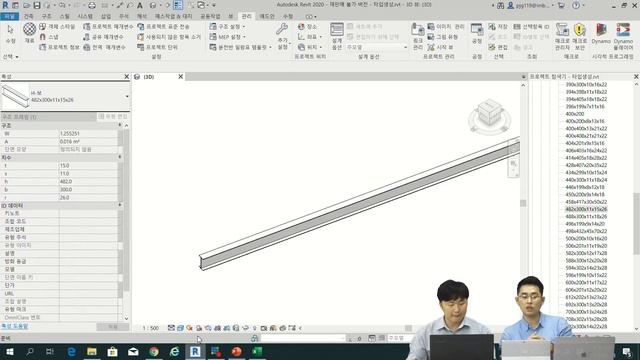
Task: Click visual style icon in view control bar
Action: click(x=180, y=328)
